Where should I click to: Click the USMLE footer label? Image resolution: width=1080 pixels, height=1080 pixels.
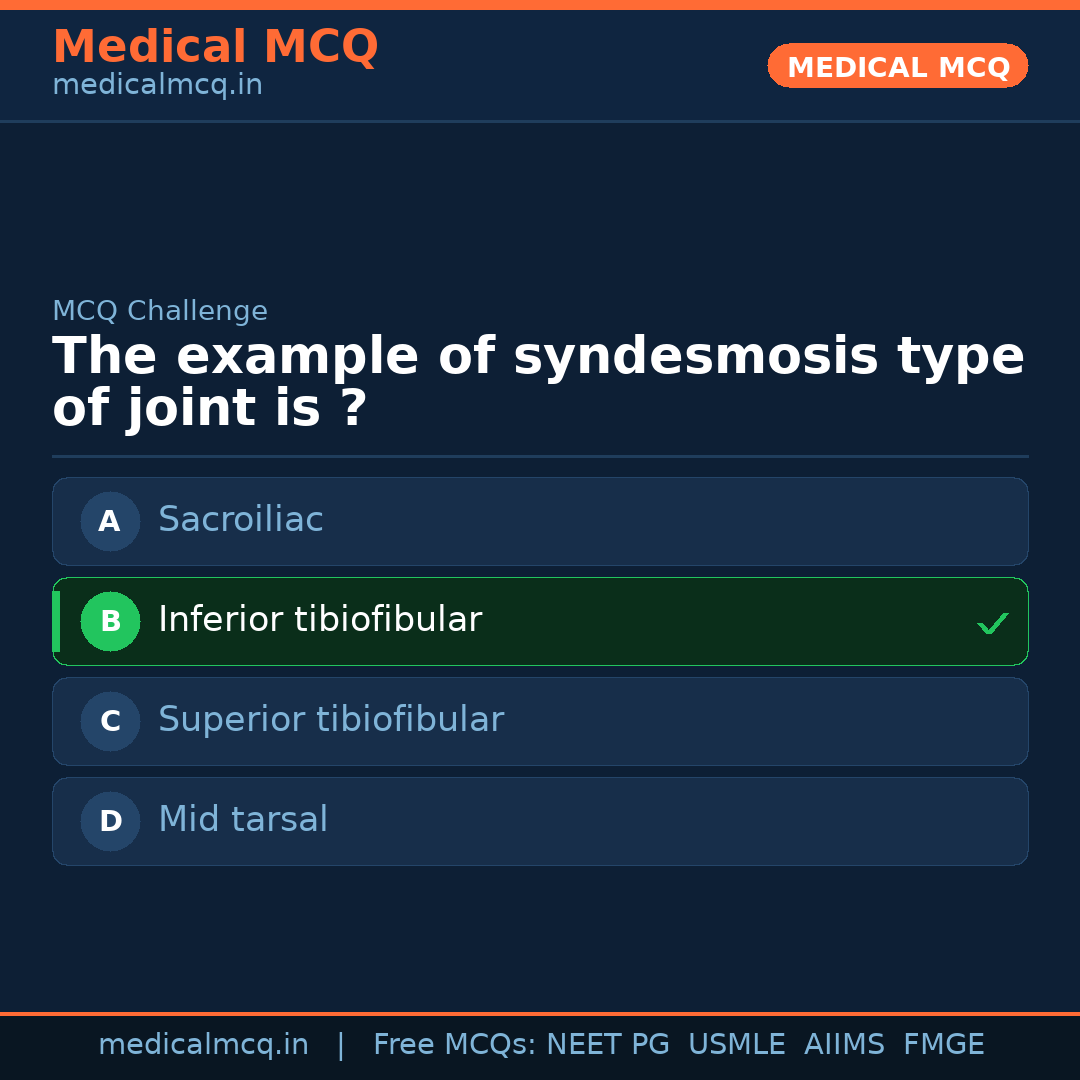click(x=736, y=1045)
